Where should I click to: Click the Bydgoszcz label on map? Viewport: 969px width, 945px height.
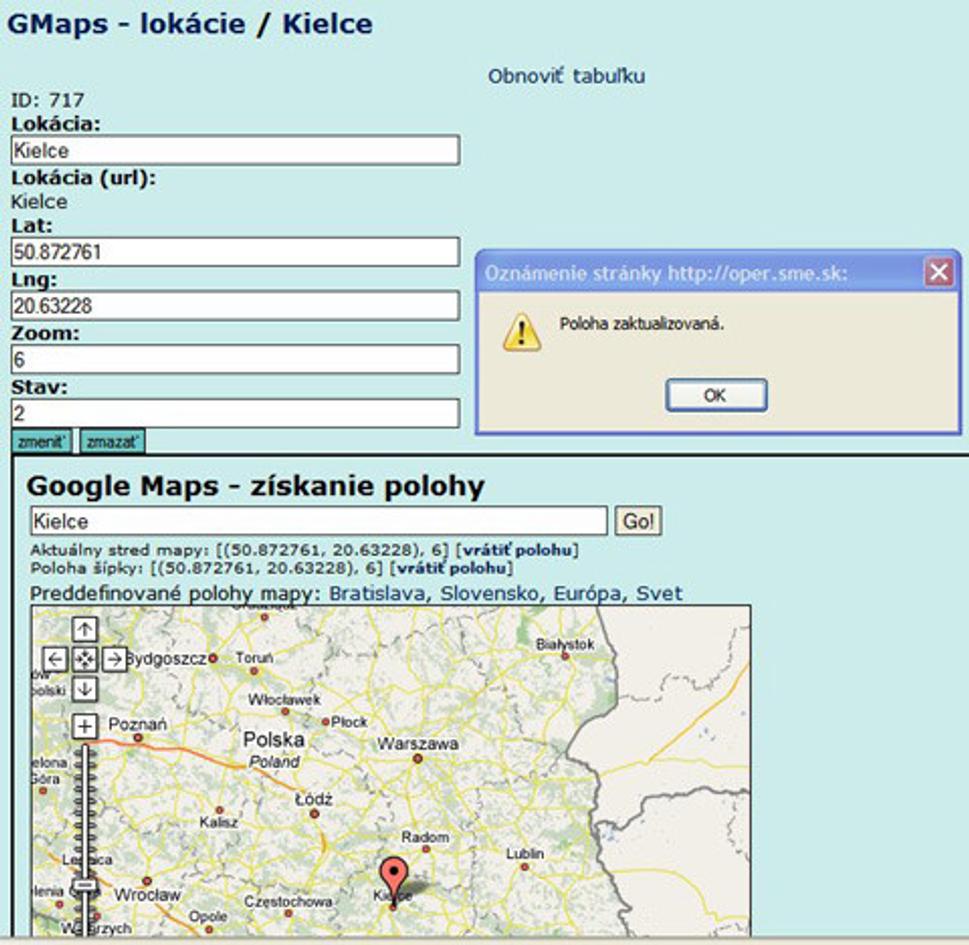(x=166, y=659)
